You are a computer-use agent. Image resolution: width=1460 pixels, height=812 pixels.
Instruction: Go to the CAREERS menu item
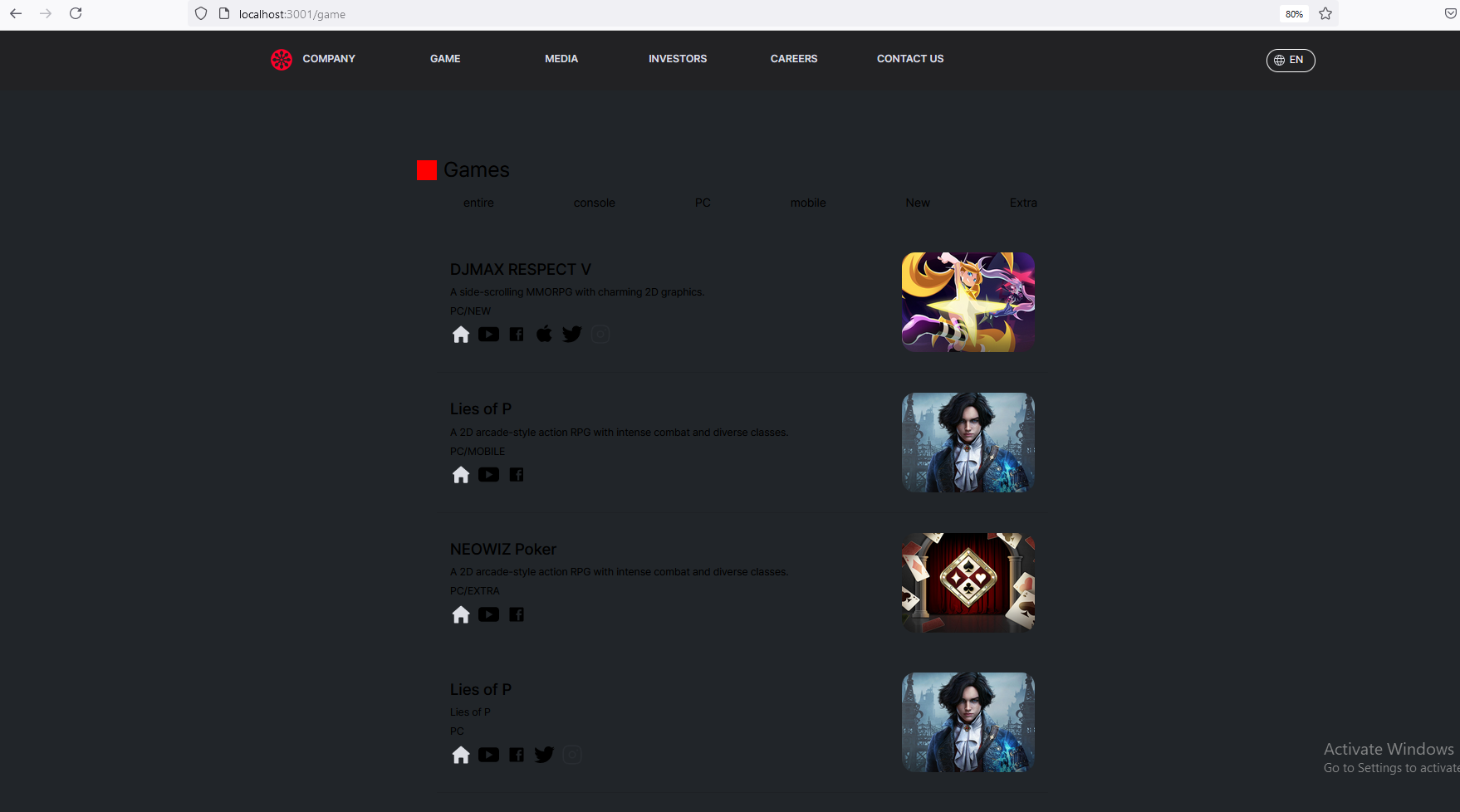tap(794, 59)
